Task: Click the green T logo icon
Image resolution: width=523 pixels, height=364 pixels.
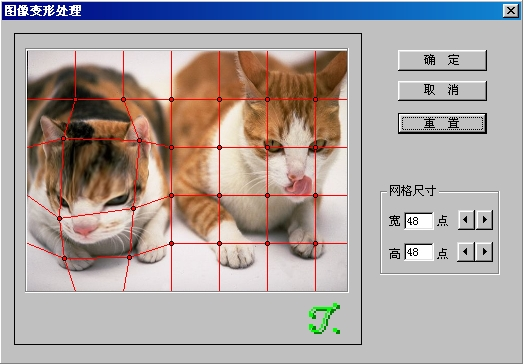Action: point(324,319)
